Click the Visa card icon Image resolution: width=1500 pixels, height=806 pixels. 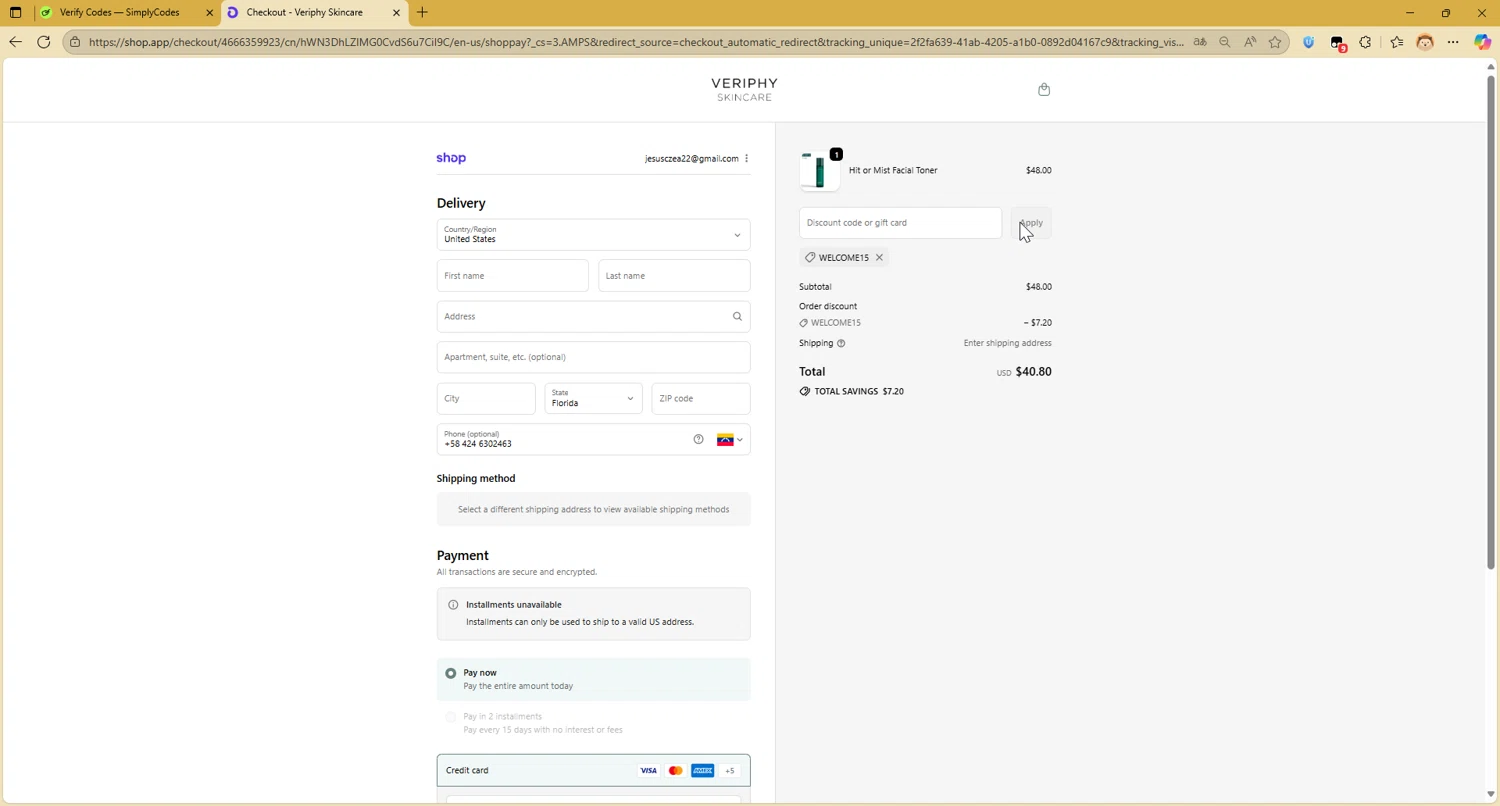tap(649, 770)
